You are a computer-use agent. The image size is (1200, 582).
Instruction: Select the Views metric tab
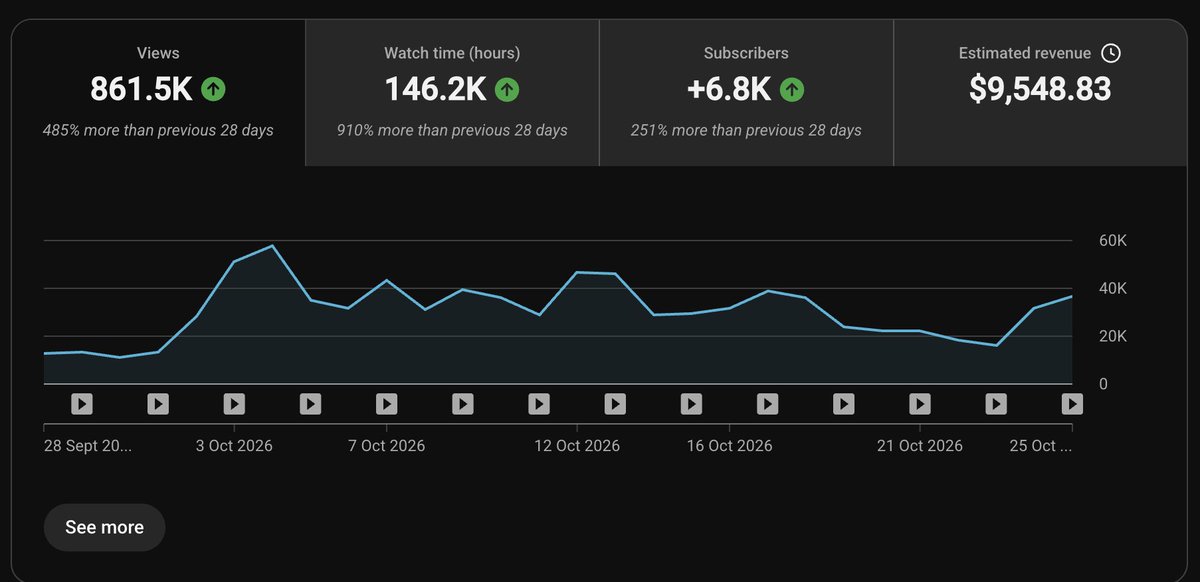158,93
